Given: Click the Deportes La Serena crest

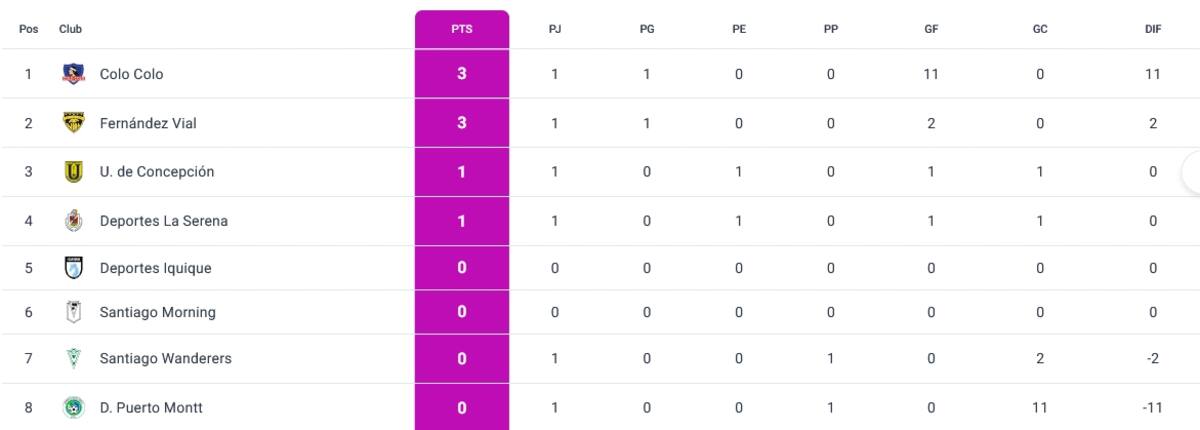Looking at the screenshot, I should coord(73,220).
